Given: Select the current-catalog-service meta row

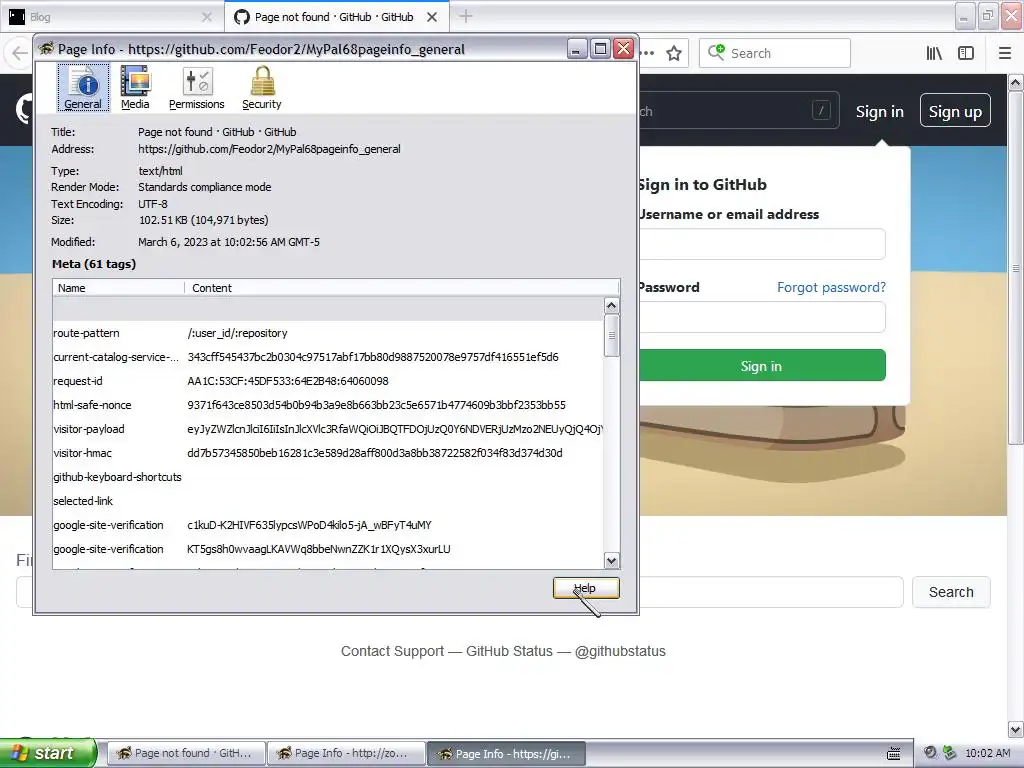Looking at the screenshot, I should click(328, 357).
